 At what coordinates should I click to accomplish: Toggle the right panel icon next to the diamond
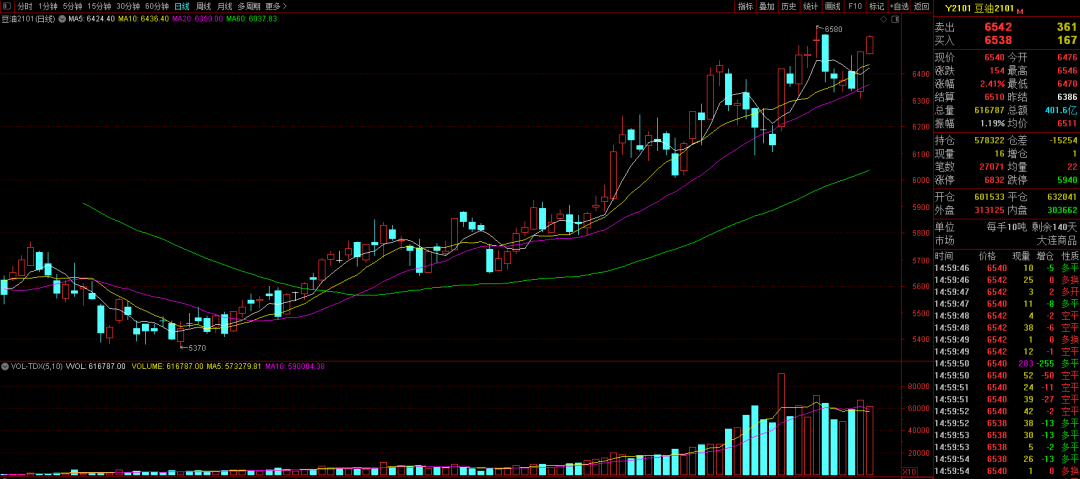point(895,20)
